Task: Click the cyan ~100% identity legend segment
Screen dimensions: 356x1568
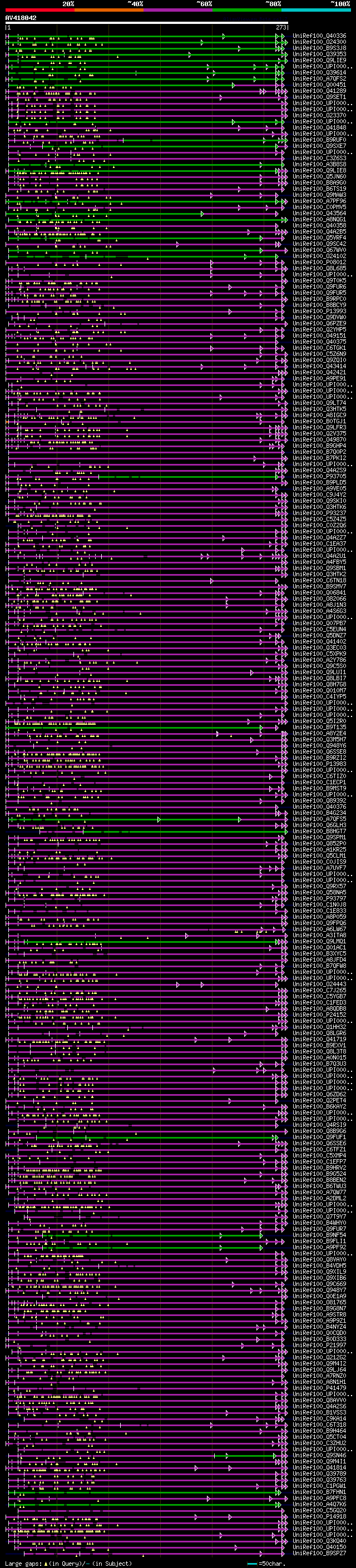Action: pos(317,10)
